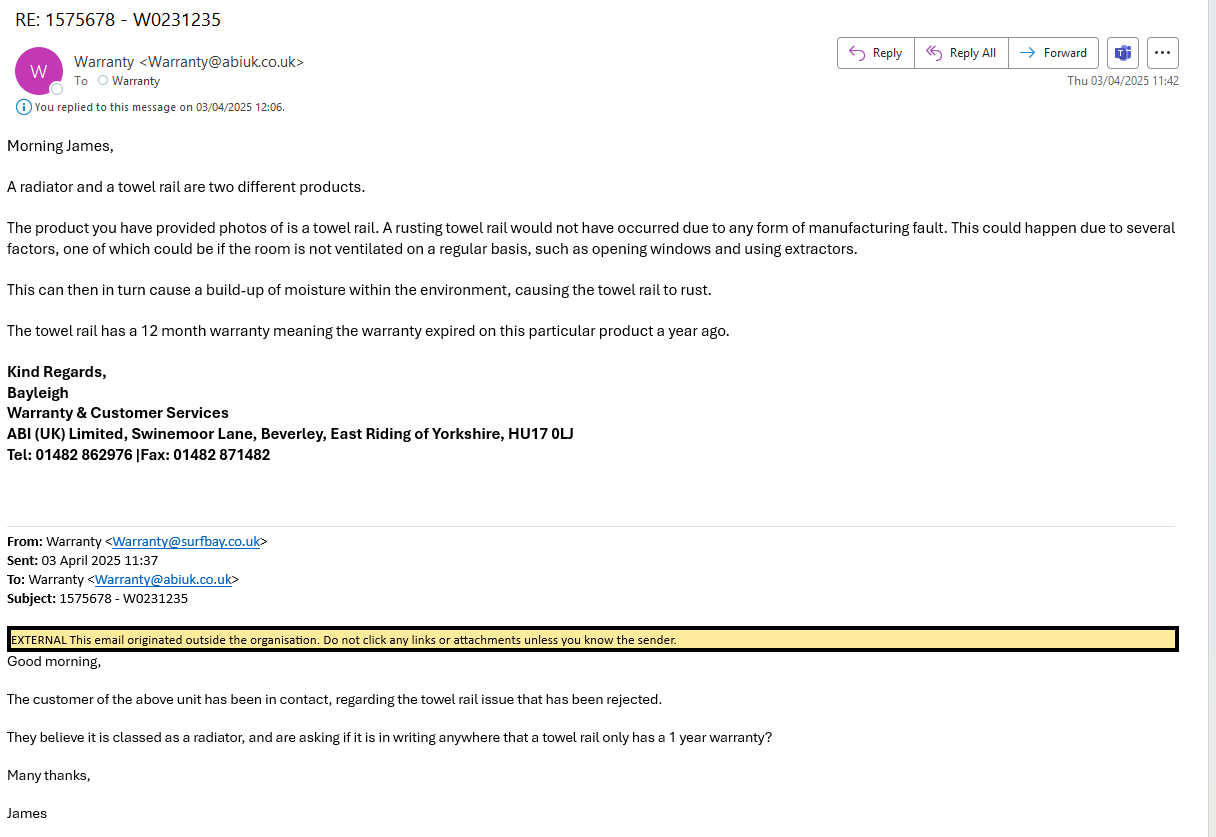Open the Microsoft Teams share icon

[1123, 53]
